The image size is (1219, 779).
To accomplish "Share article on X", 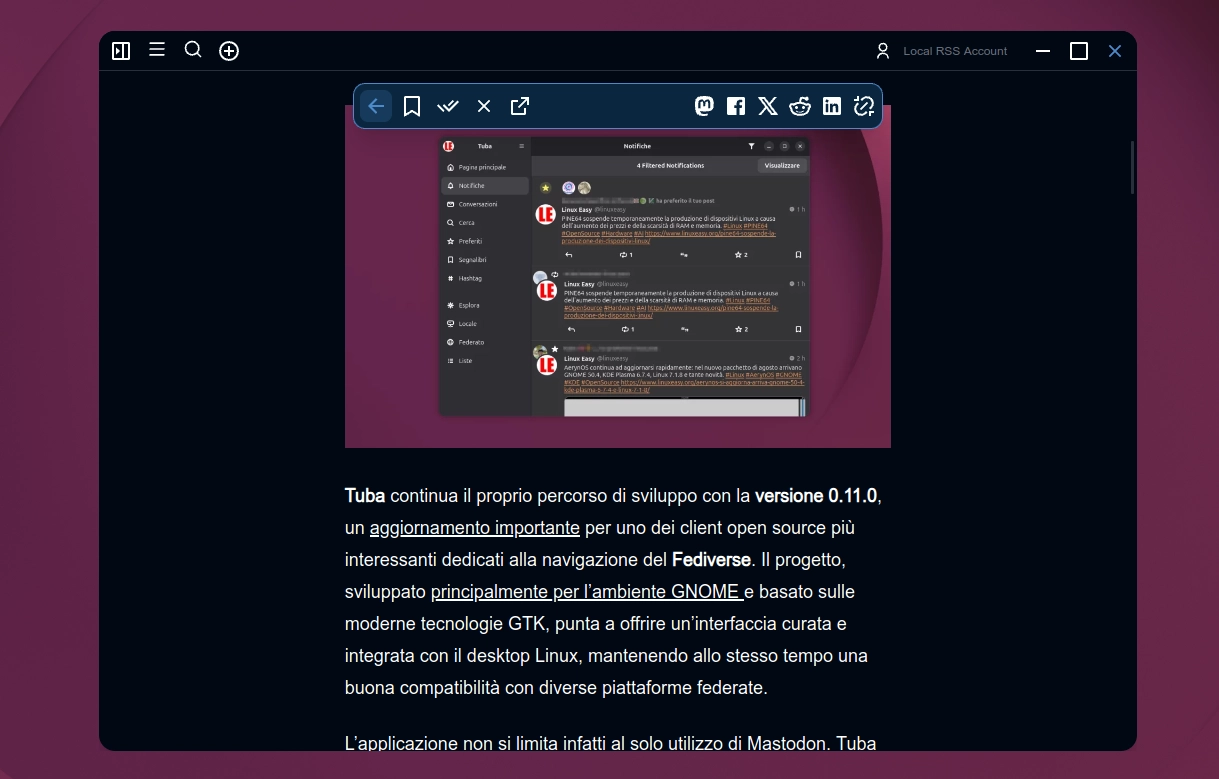I will point(768,106).
